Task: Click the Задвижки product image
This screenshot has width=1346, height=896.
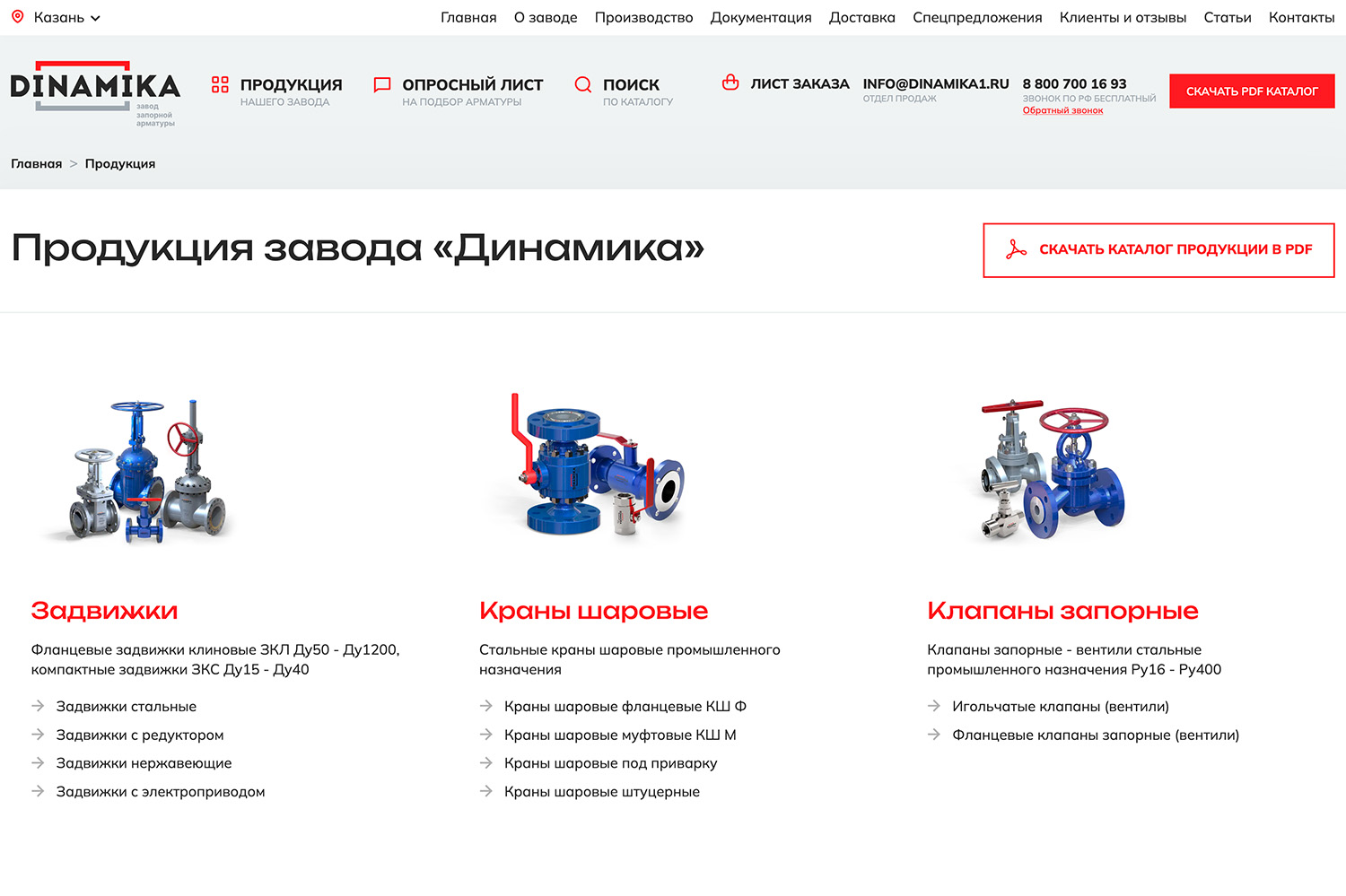Action: (x=140, y=469)
